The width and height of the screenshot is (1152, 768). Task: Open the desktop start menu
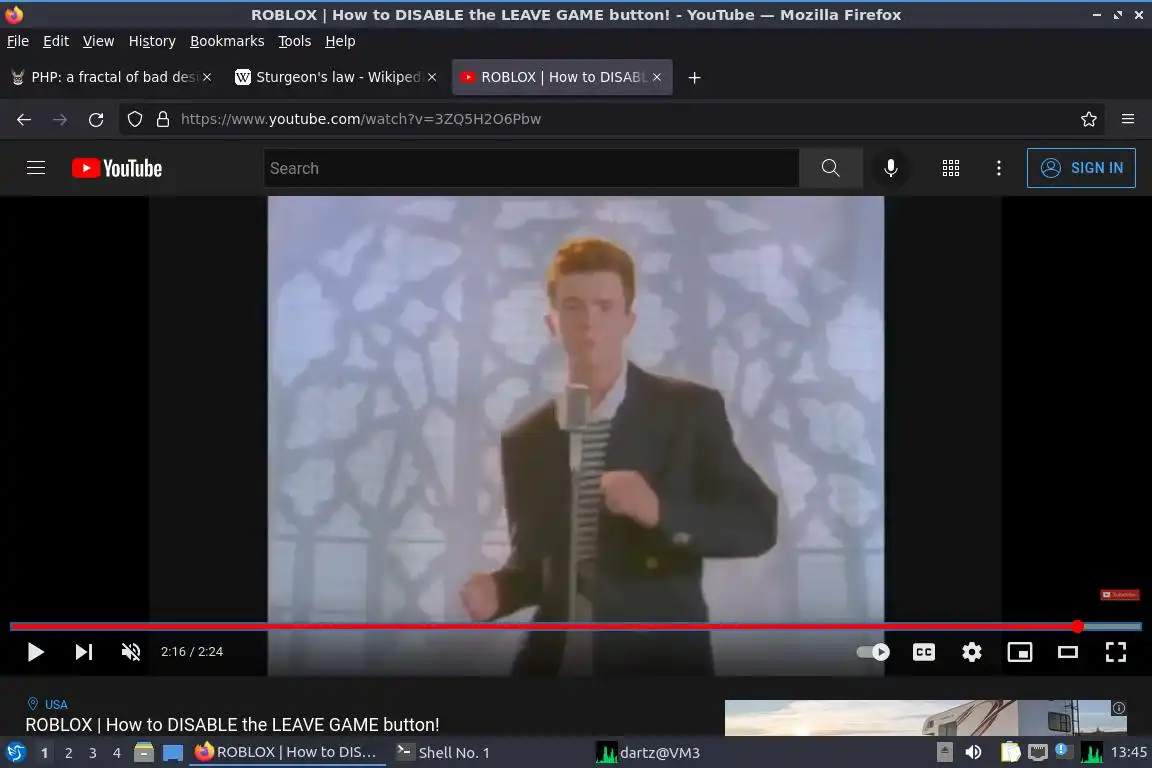pyautogui.click(x=15, y=753)
